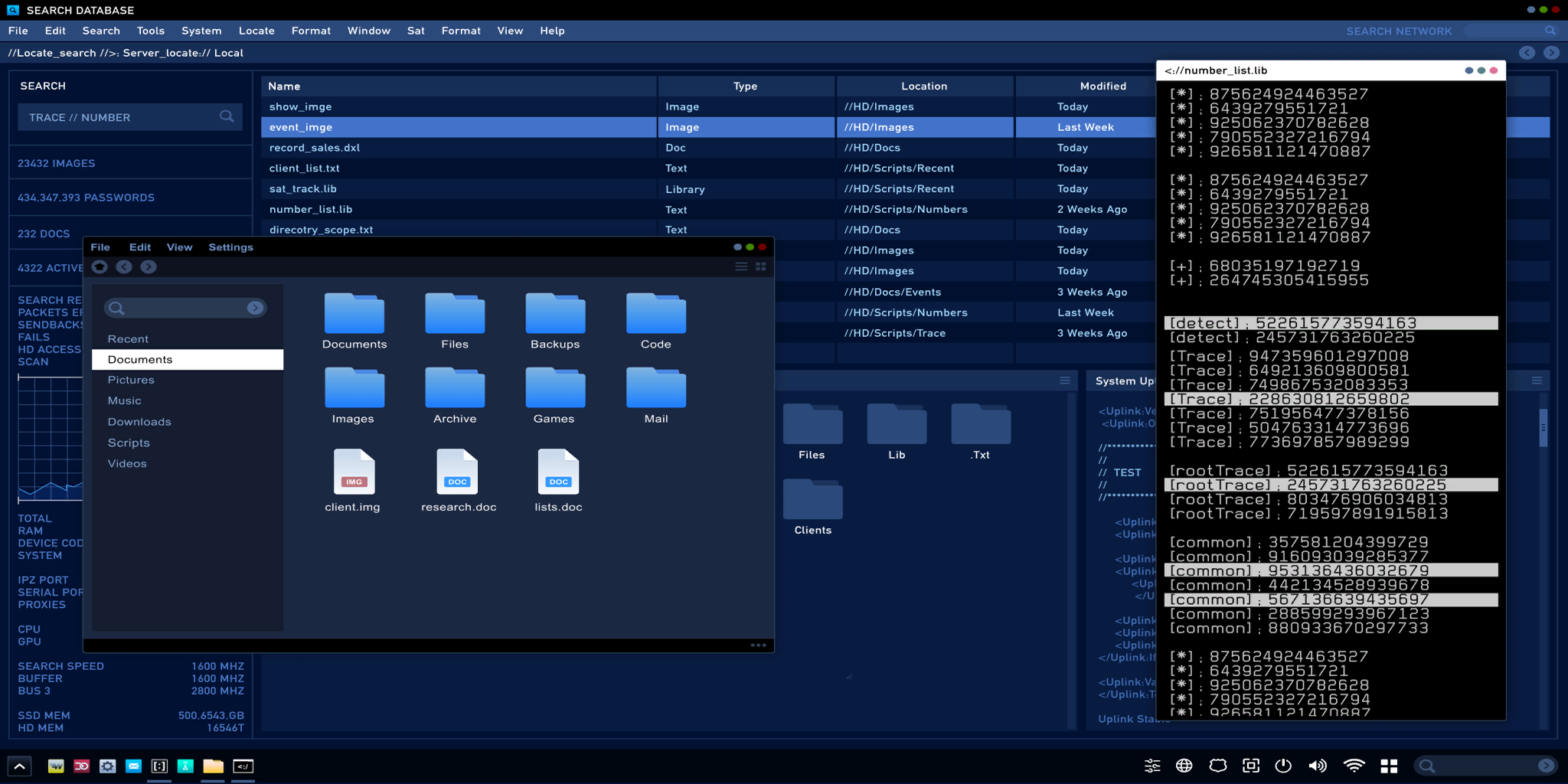Select Scripts in file browser sidebar
1568x784 pixels.
129,443
